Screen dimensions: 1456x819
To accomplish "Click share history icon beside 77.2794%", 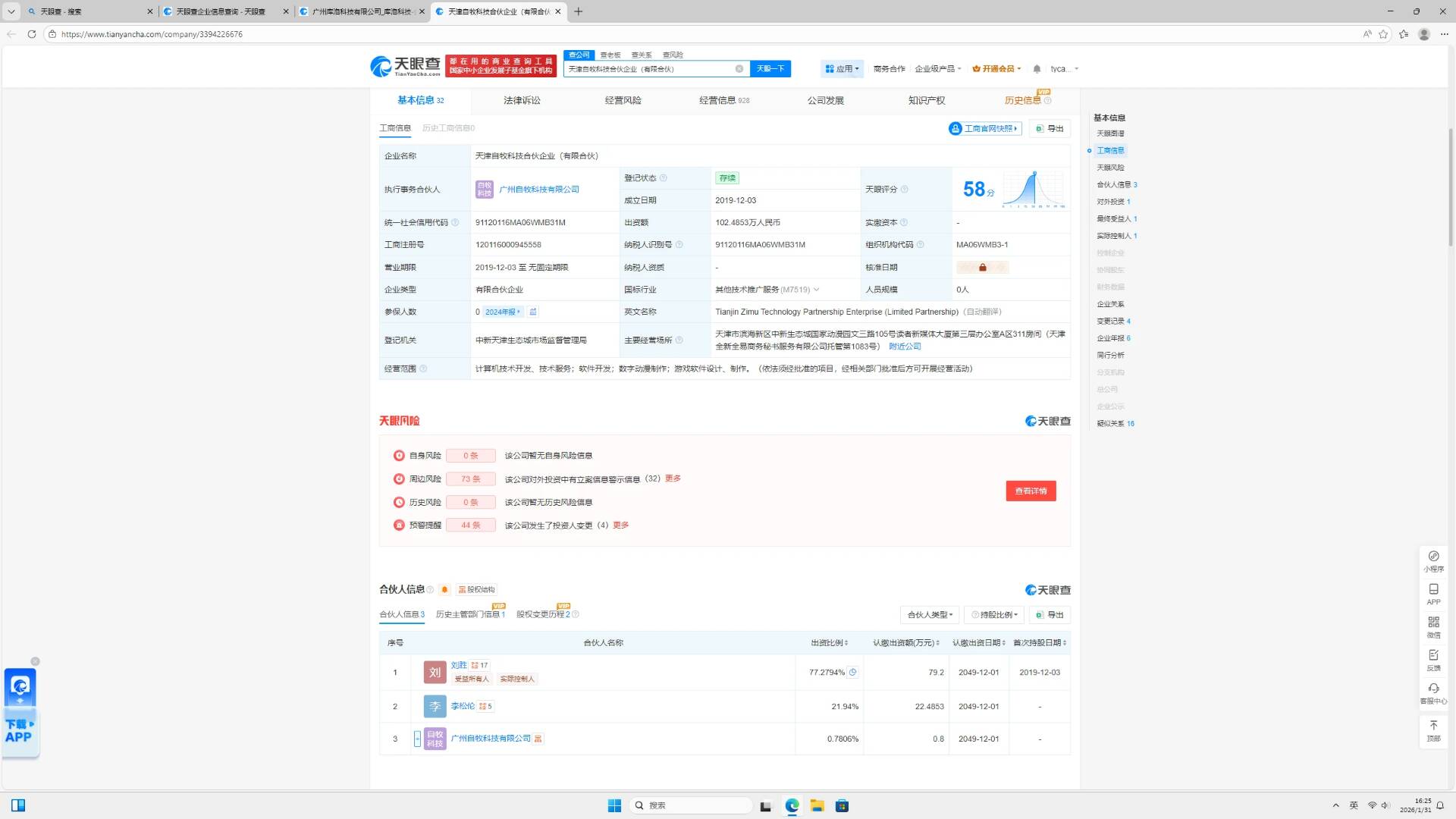I will click(853, 673).
